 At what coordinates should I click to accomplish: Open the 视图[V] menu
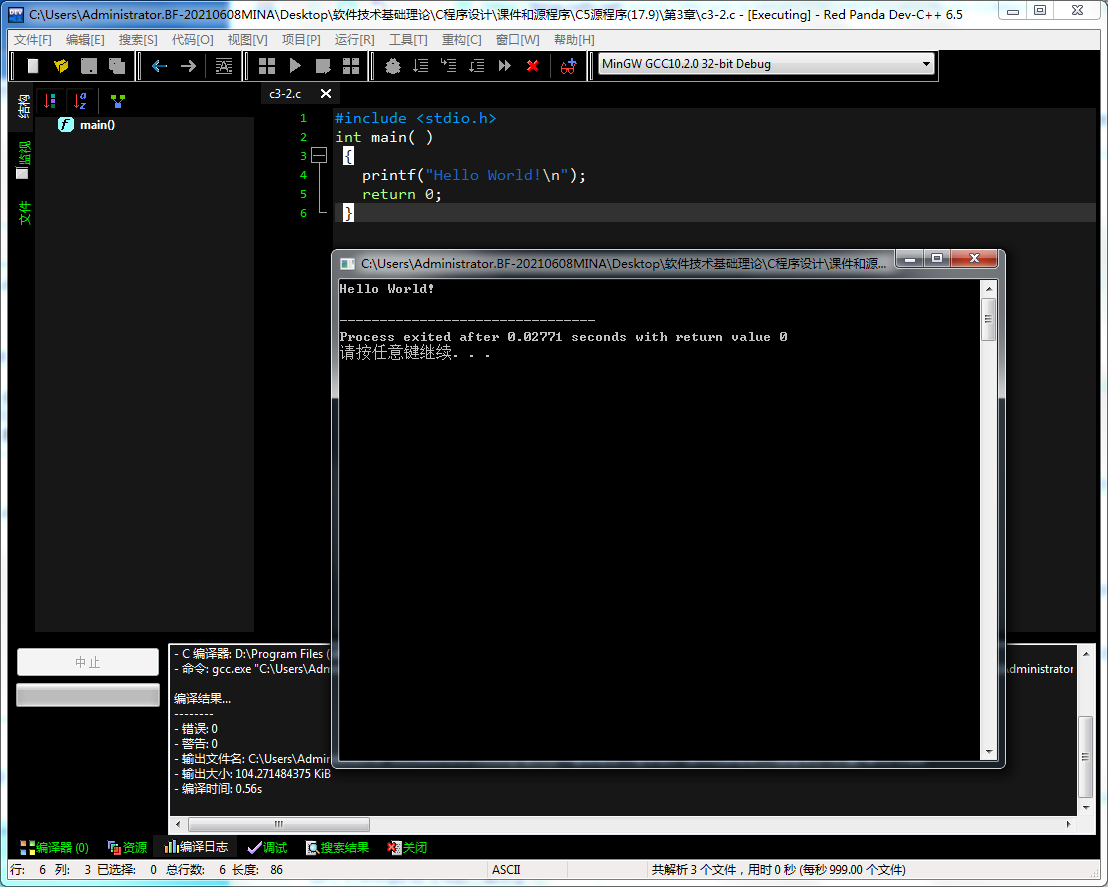[247, 40]
